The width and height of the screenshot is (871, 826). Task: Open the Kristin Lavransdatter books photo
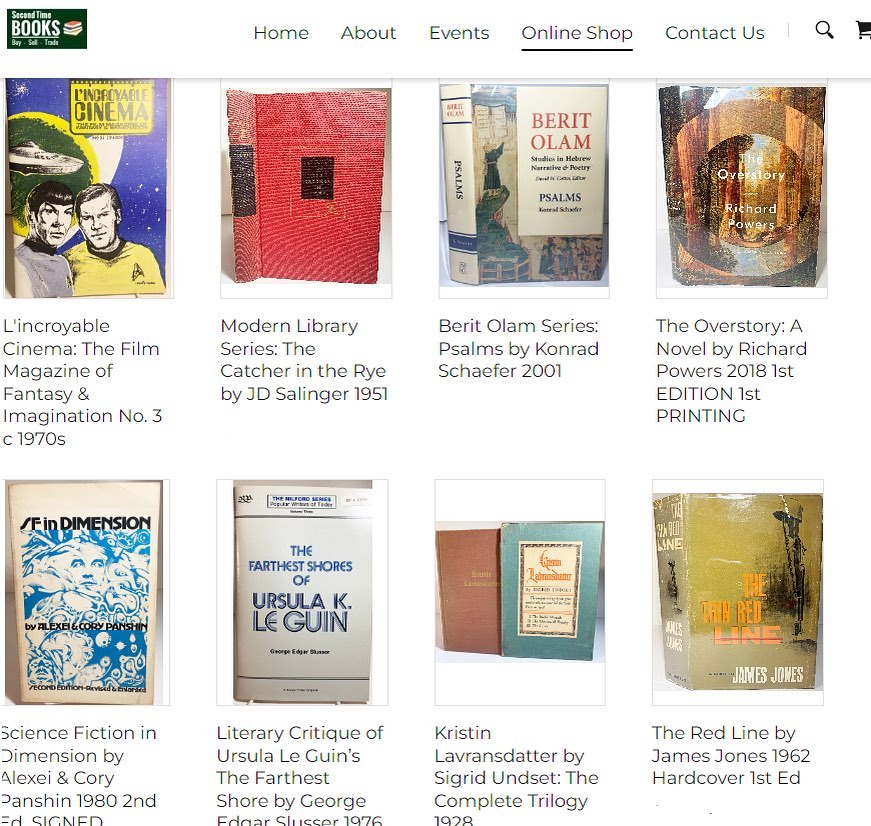pos(520,592)
